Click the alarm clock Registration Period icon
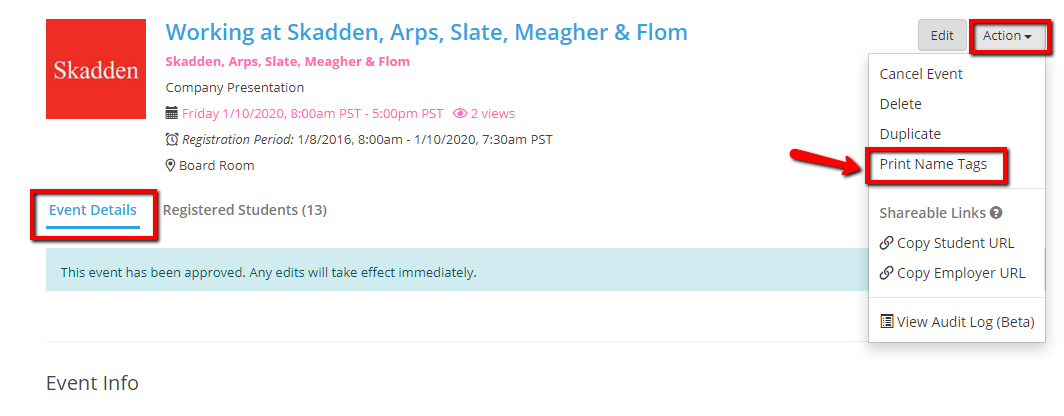 tap(171, 140)
